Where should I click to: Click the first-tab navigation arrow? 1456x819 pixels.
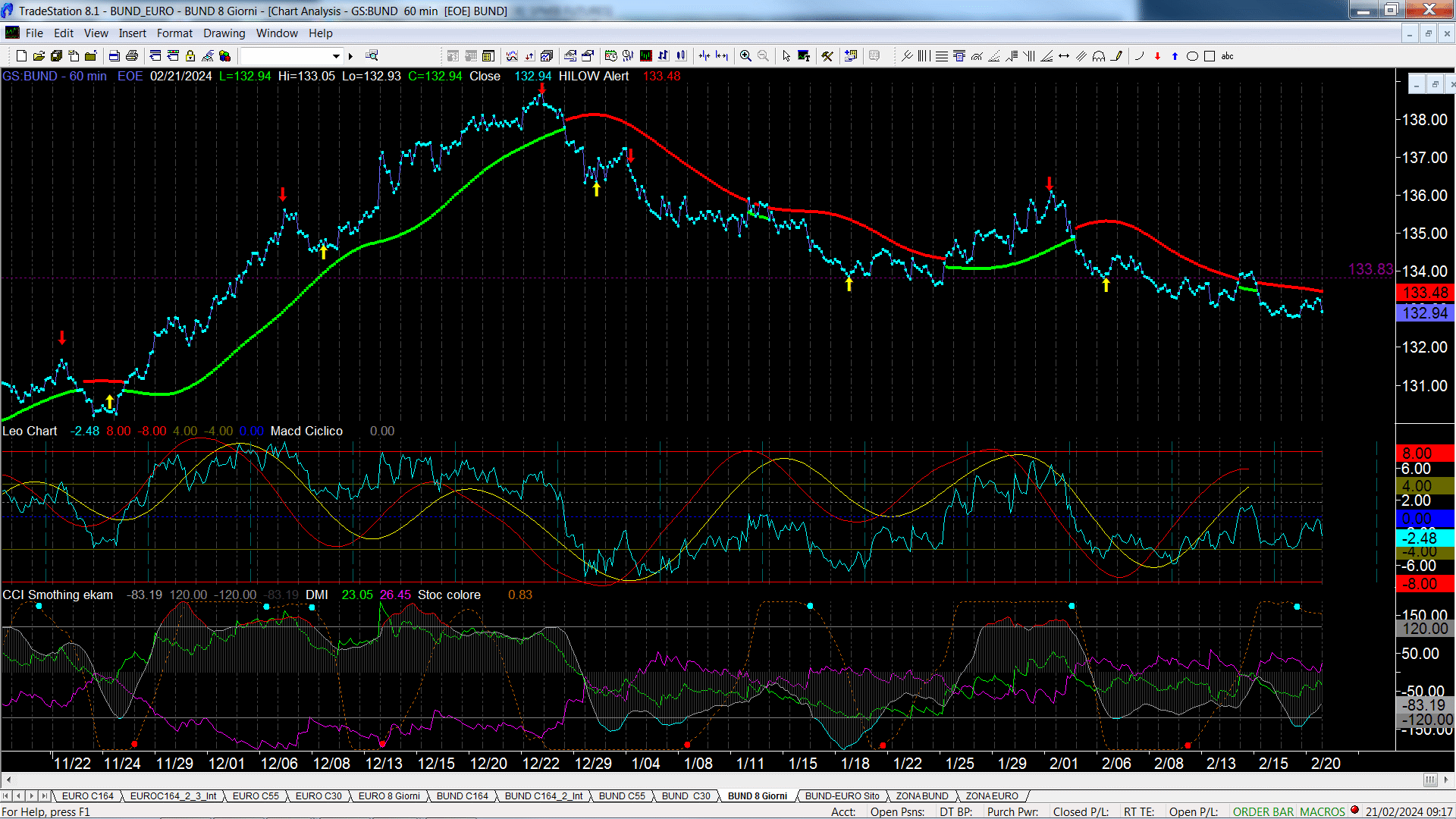(x=6, y=796)
